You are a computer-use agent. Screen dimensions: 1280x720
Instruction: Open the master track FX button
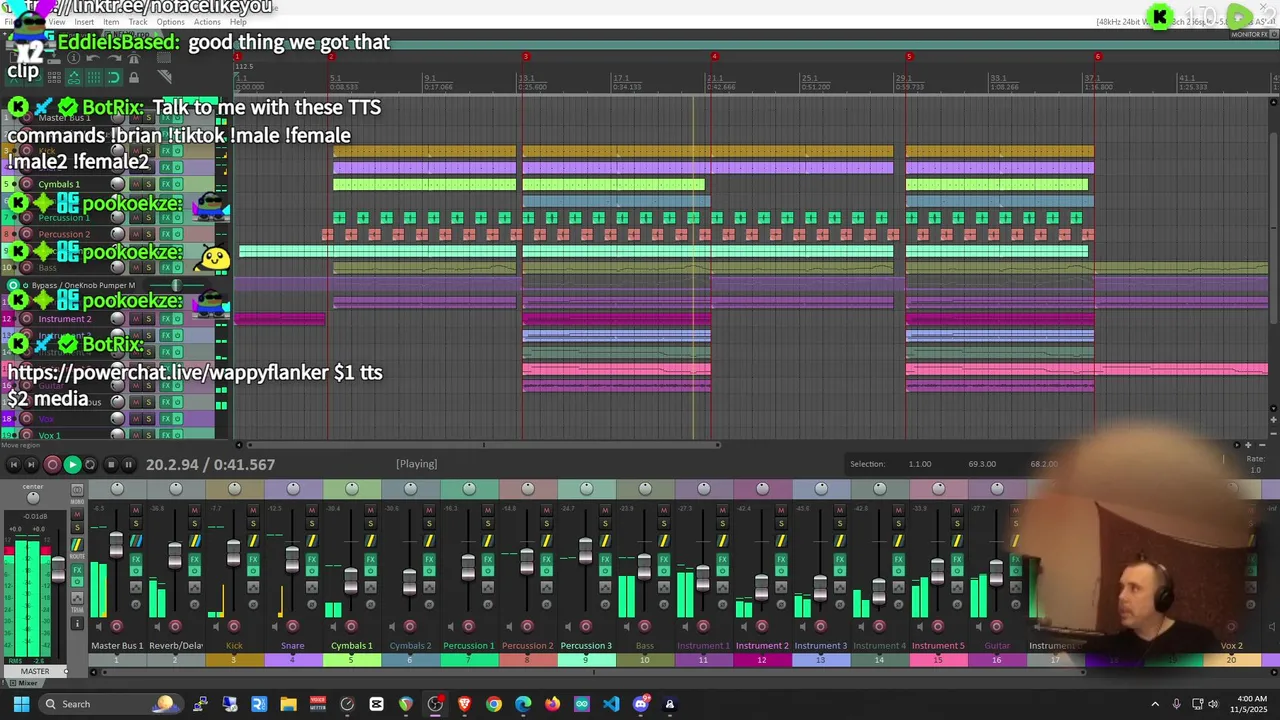[x=77, y=570]
